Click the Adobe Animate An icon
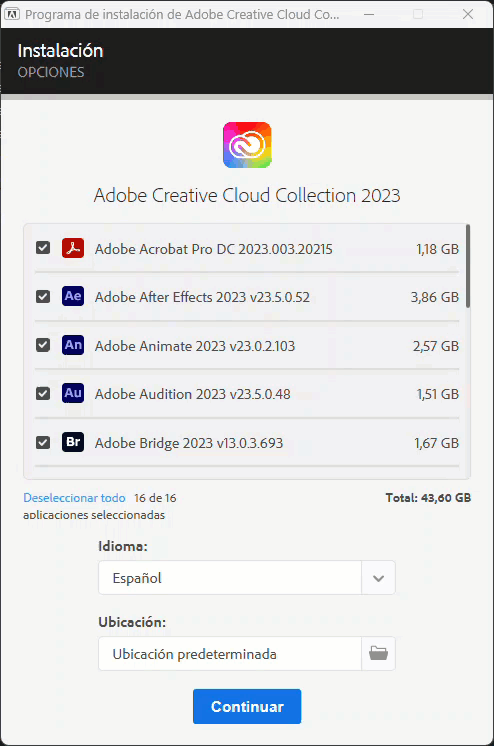Screen dimensions: 494x746 [73, 345]
